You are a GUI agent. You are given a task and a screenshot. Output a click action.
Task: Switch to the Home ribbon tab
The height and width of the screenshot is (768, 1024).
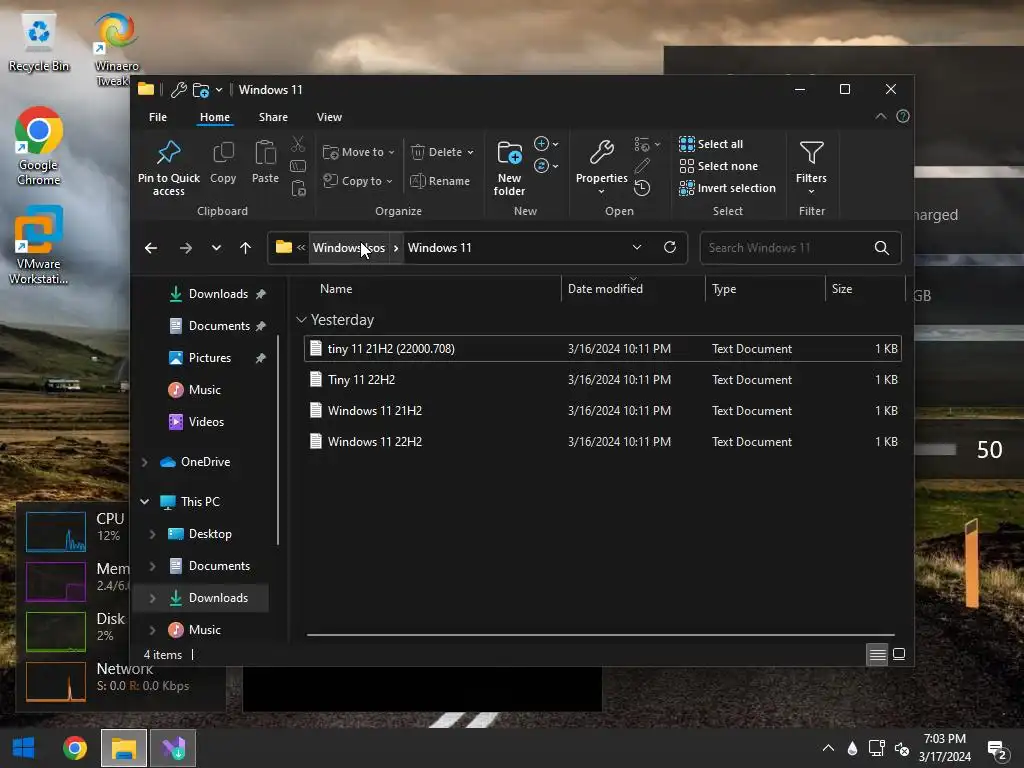coord(214,117)
